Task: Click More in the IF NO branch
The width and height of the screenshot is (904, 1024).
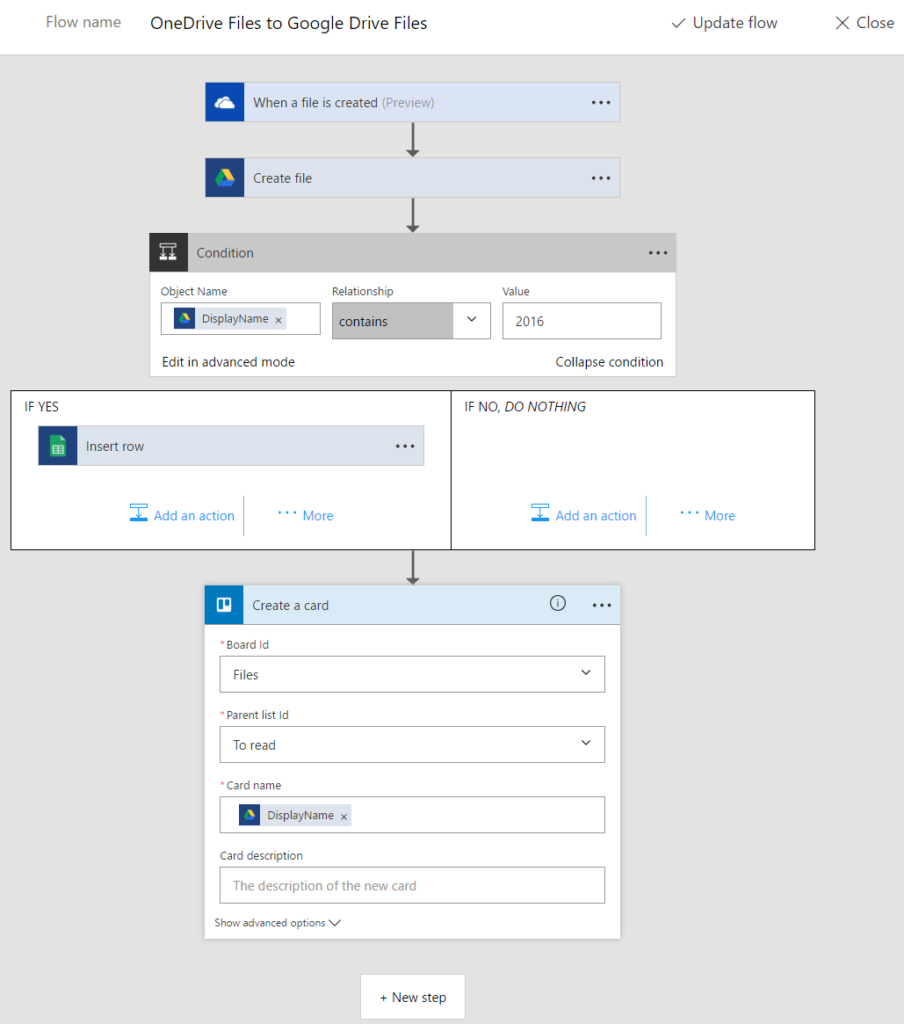Action: 707,515
